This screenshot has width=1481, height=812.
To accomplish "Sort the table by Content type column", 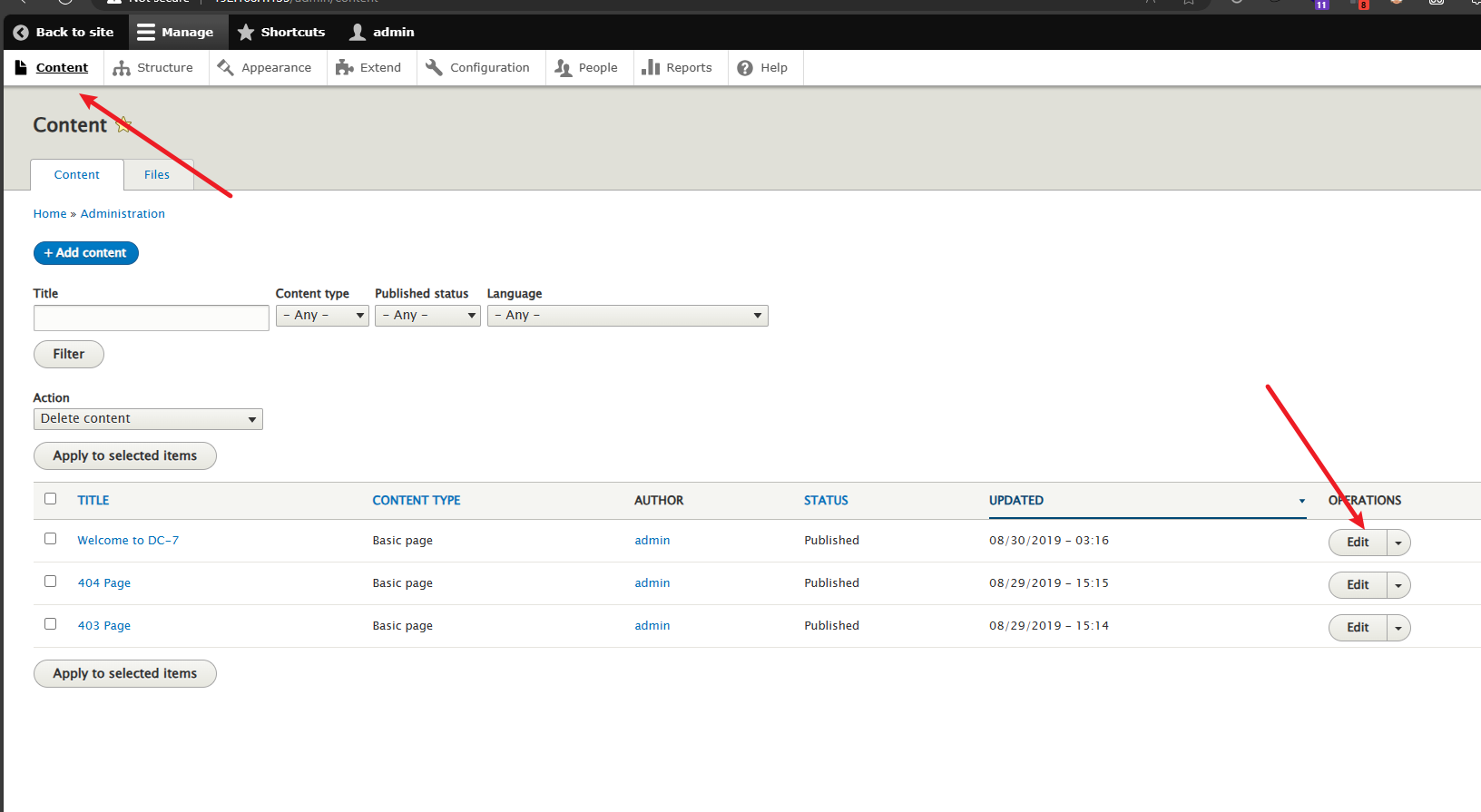I will click(x=417, y=500).
